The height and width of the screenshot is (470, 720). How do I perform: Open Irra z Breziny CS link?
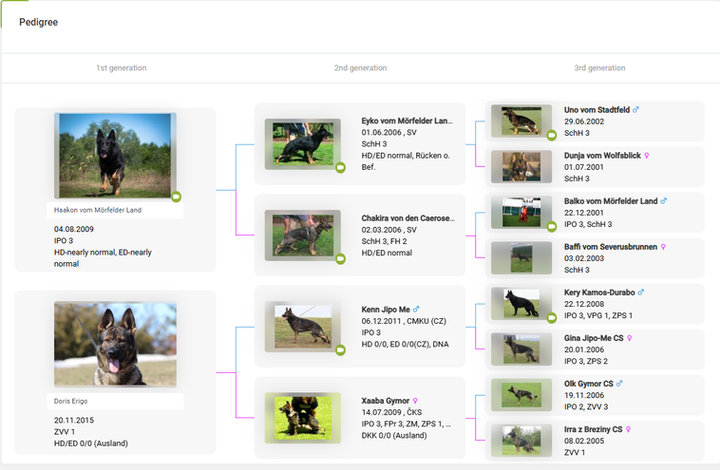593,429
